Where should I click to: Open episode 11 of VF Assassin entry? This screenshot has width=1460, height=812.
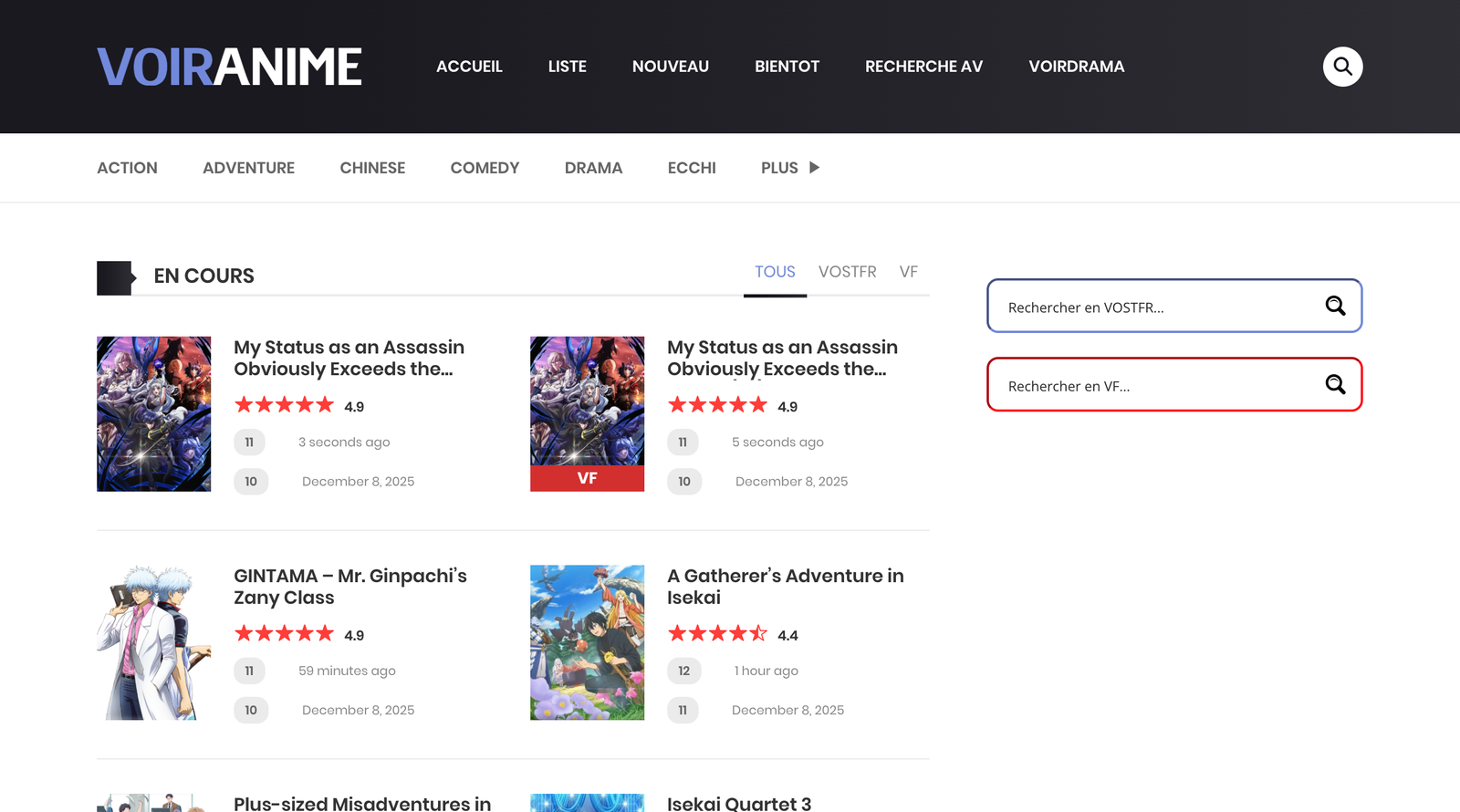tap(683, 442)
